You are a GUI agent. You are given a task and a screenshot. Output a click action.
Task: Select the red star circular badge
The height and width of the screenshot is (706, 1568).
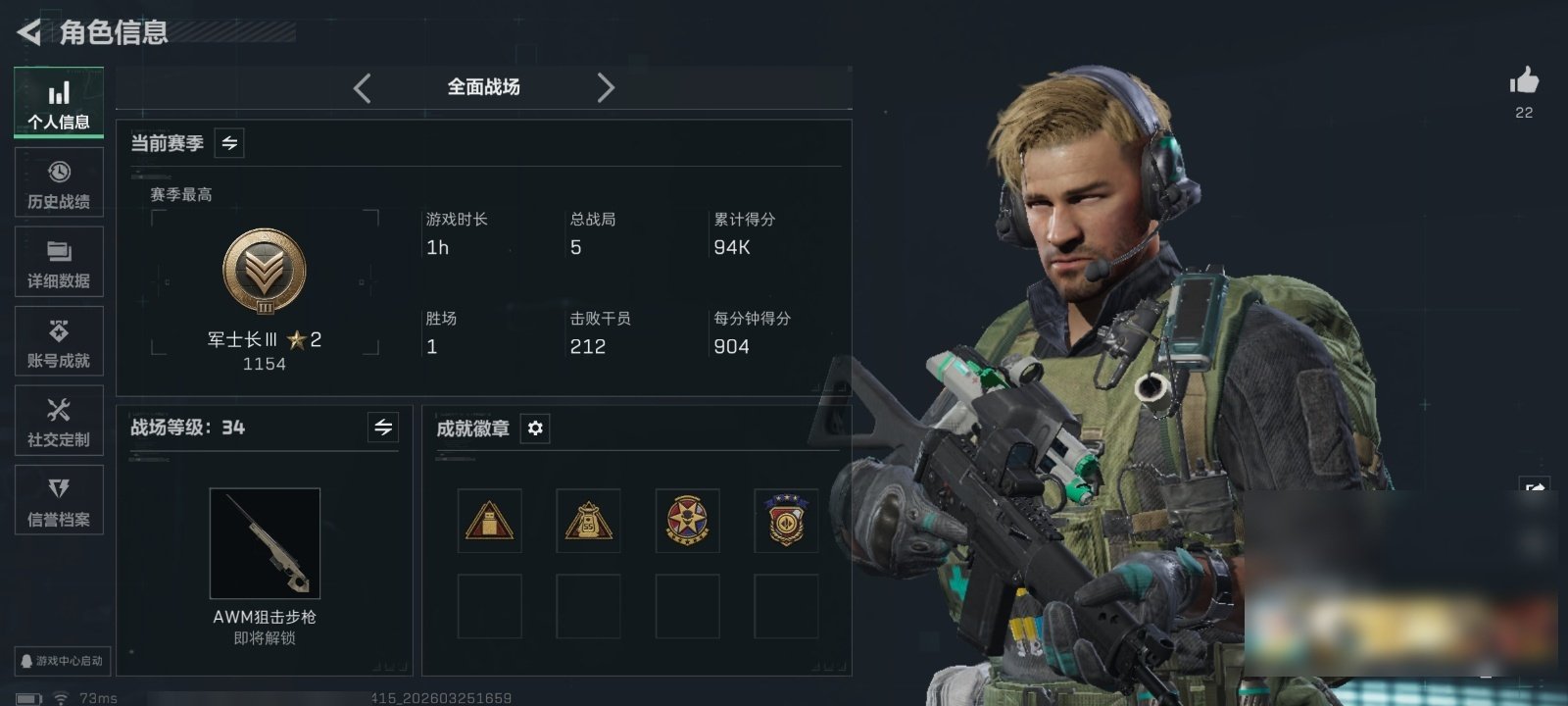(x=687, y=521)
